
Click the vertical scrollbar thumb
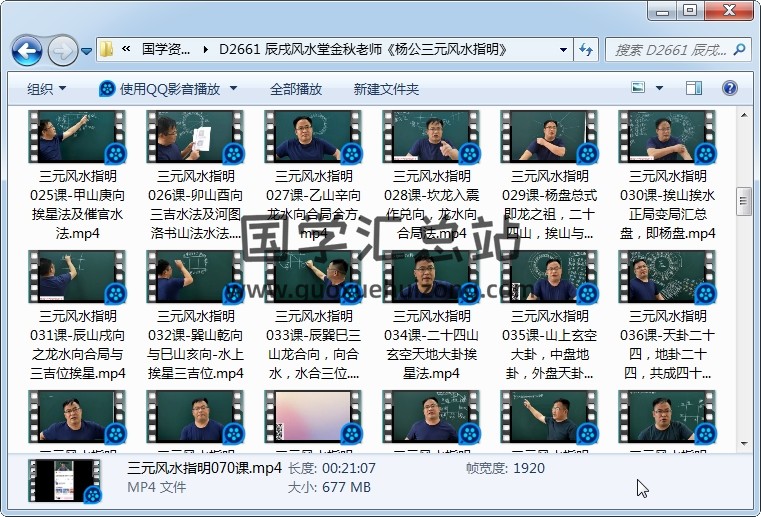point(744,201)
